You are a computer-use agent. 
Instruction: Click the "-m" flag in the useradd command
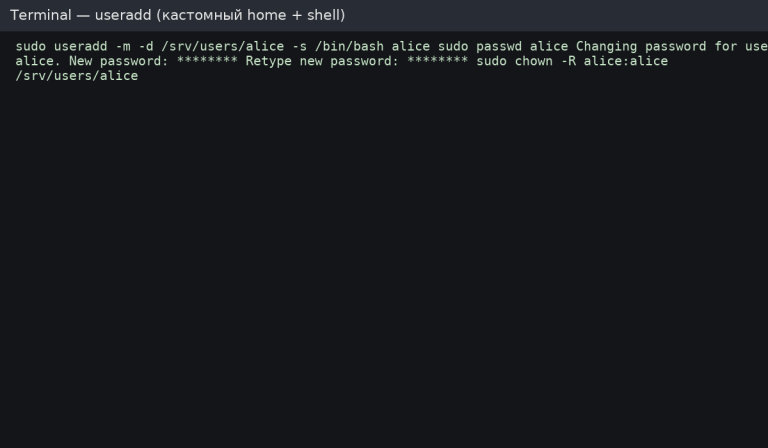point(123,46)
